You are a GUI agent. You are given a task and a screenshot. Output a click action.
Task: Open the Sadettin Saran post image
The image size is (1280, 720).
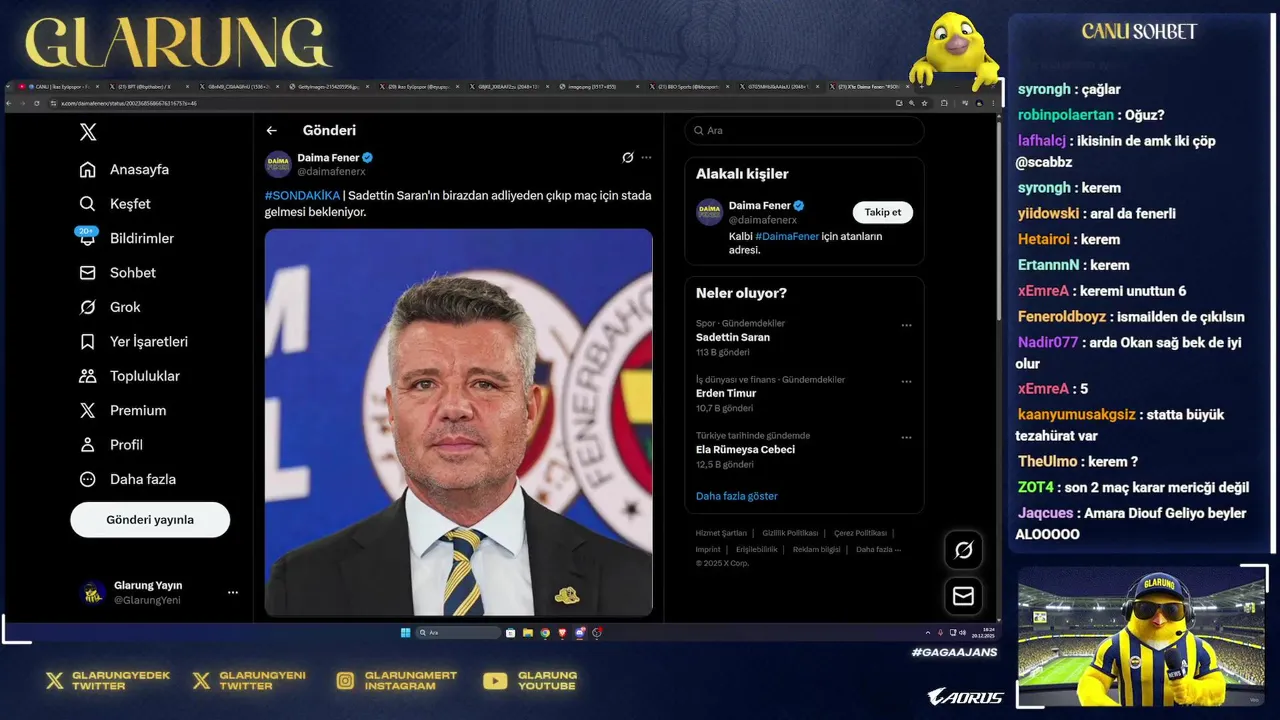459,422
